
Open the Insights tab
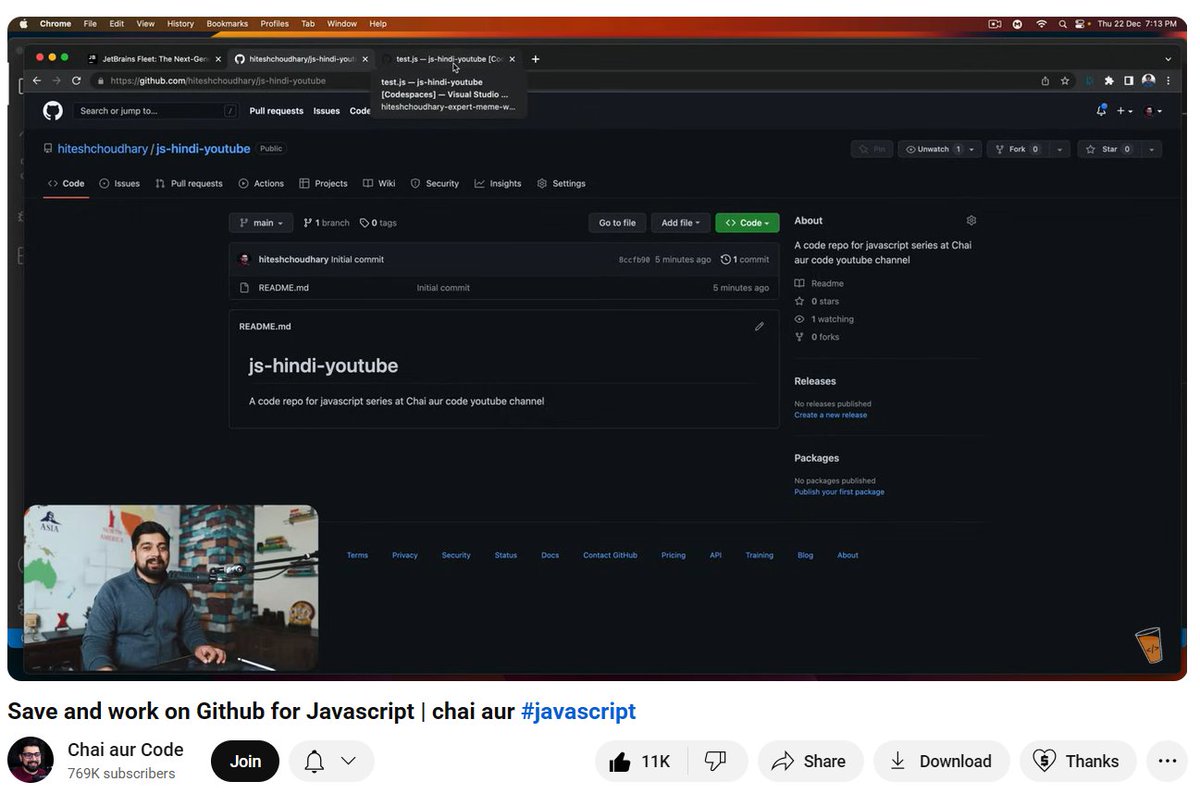click(x=498, y=184)
